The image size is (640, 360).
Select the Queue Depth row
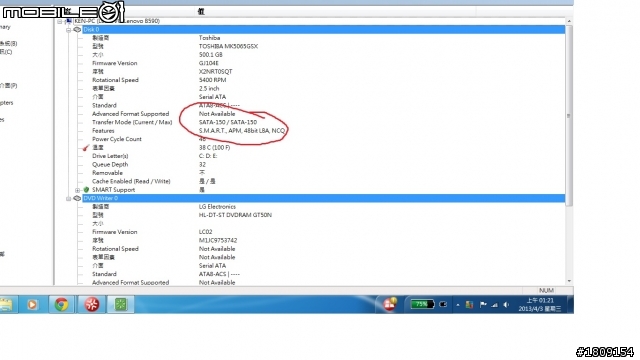pyautogui.click(x=110, y=164)
